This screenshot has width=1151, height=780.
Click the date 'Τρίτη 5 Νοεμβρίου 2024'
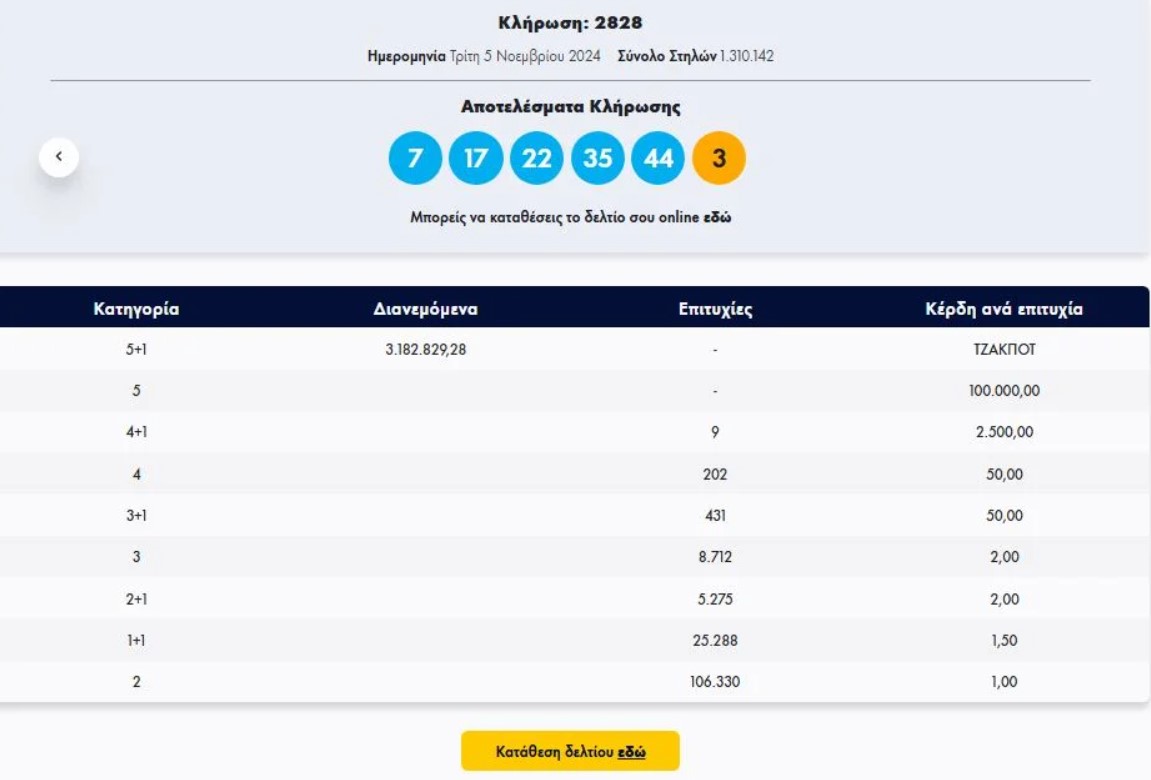tap(540, 56)
